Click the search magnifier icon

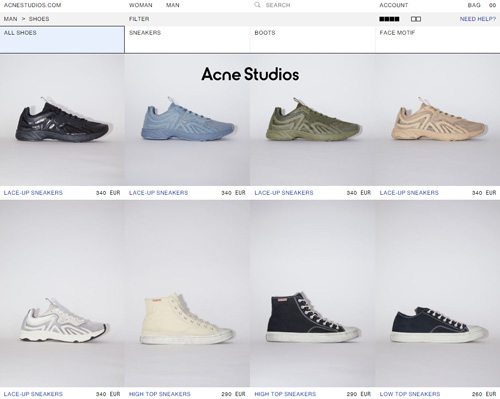point(257,5)
